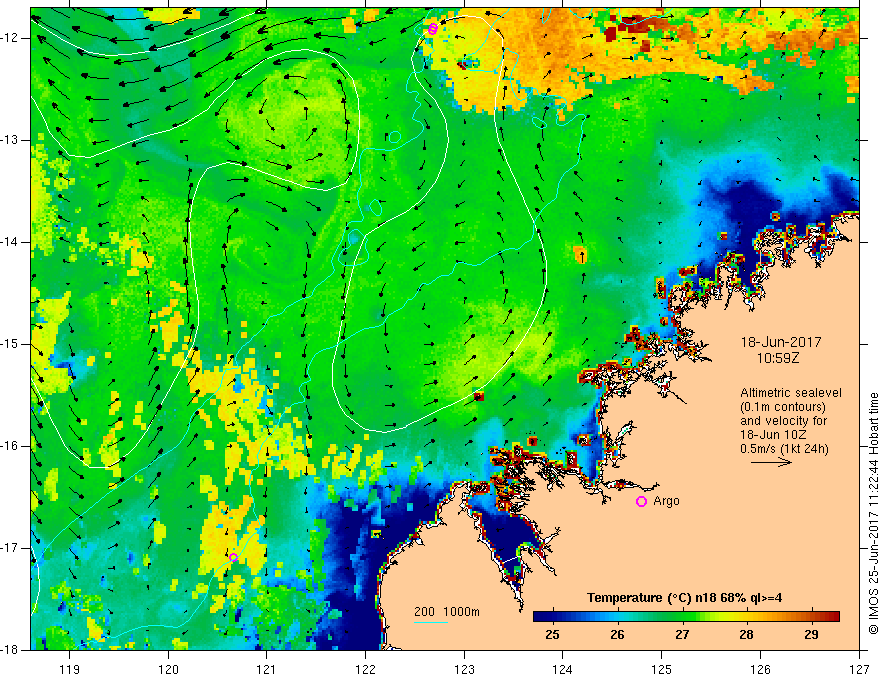Screen dimensions: 880x680
Task: Click the orange square pixel near 14S 124E
Action: [x=580, y=254]
